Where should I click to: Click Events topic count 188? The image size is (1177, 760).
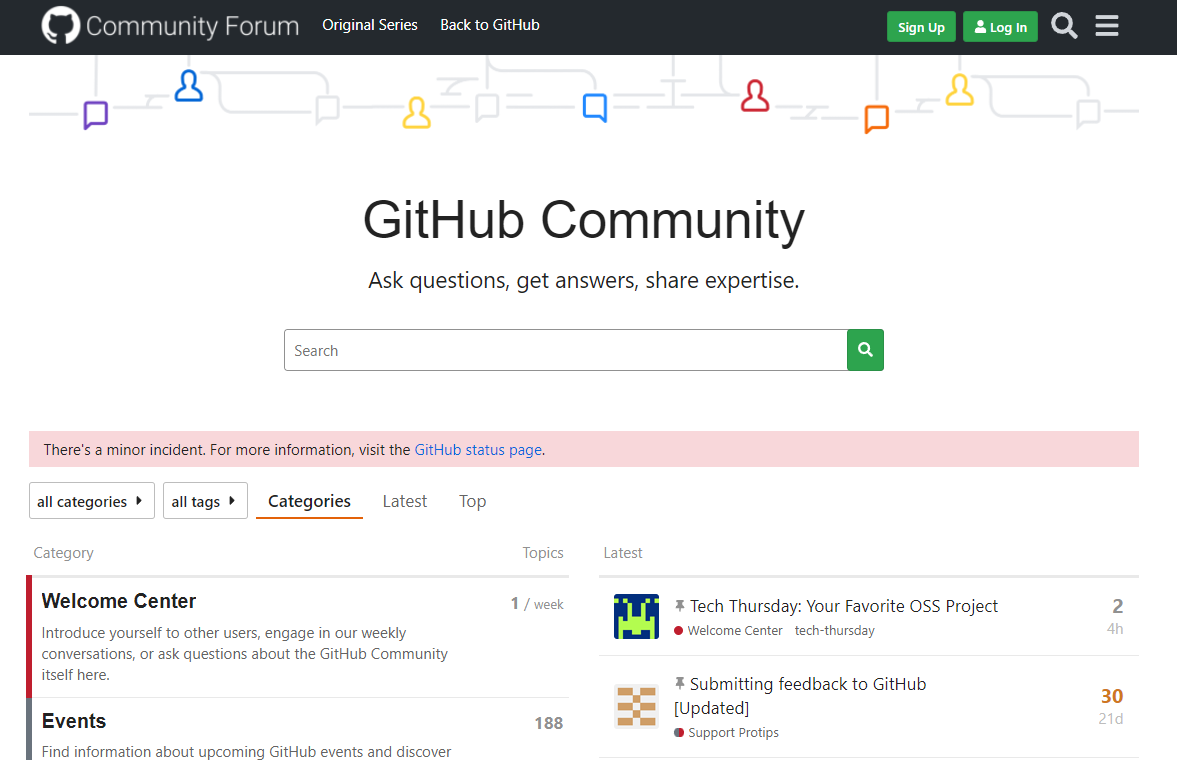(549, 723)
